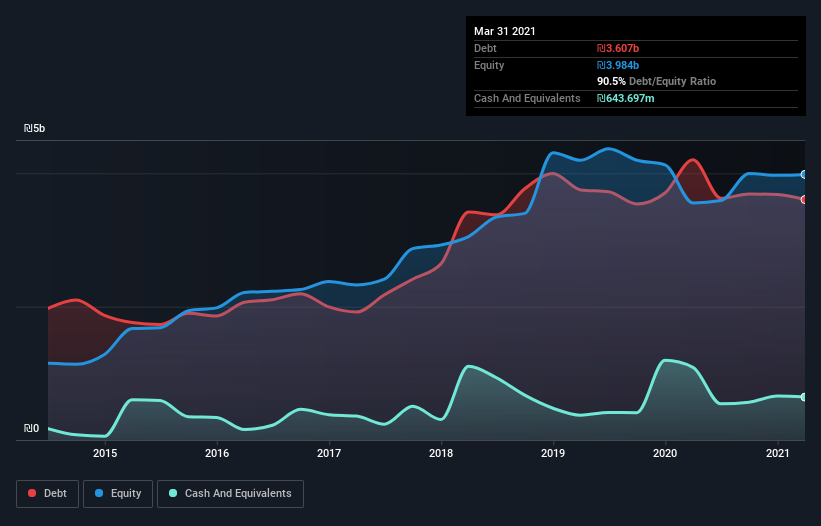Click the ₪643.697m cash value
Image resolution: width=821 pixels, height=526 pixels.
click(x=626, y=98)
